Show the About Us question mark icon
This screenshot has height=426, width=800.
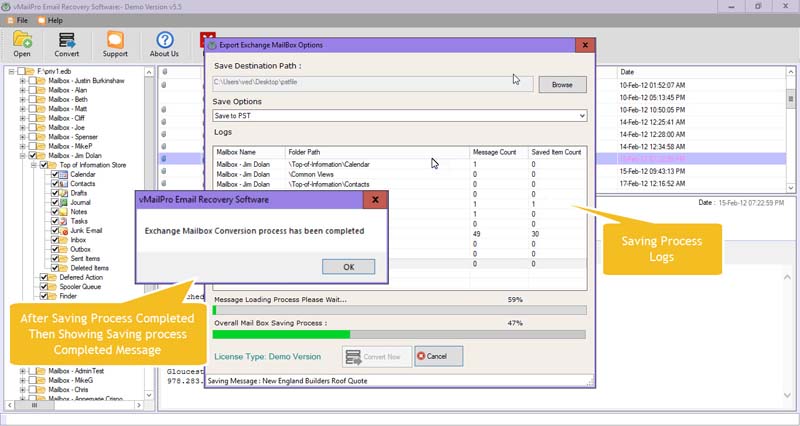pyautogui.click(x=165, y=40)
